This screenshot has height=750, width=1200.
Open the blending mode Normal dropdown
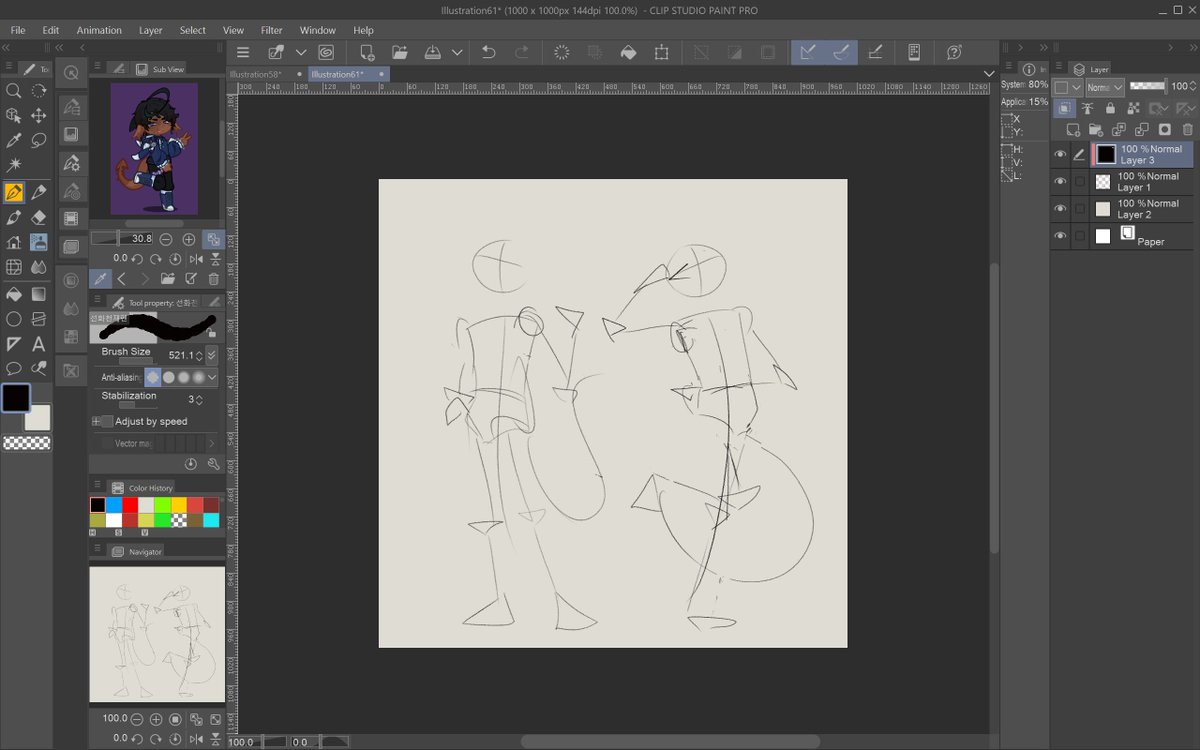coord(1106,87)
